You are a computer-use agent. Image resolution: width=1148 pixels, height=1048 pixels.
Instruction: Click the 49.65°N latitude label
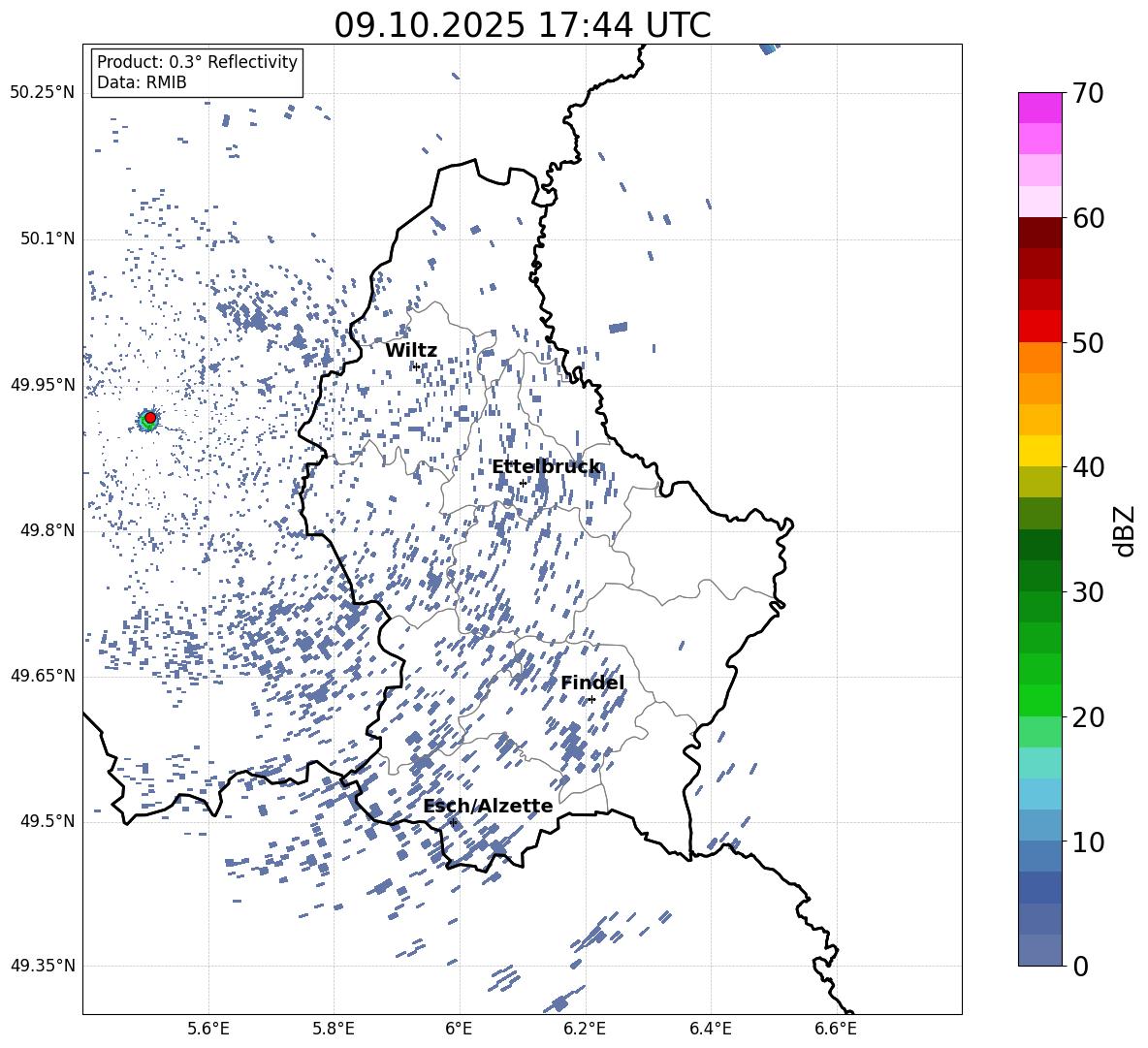click(43, 675)
